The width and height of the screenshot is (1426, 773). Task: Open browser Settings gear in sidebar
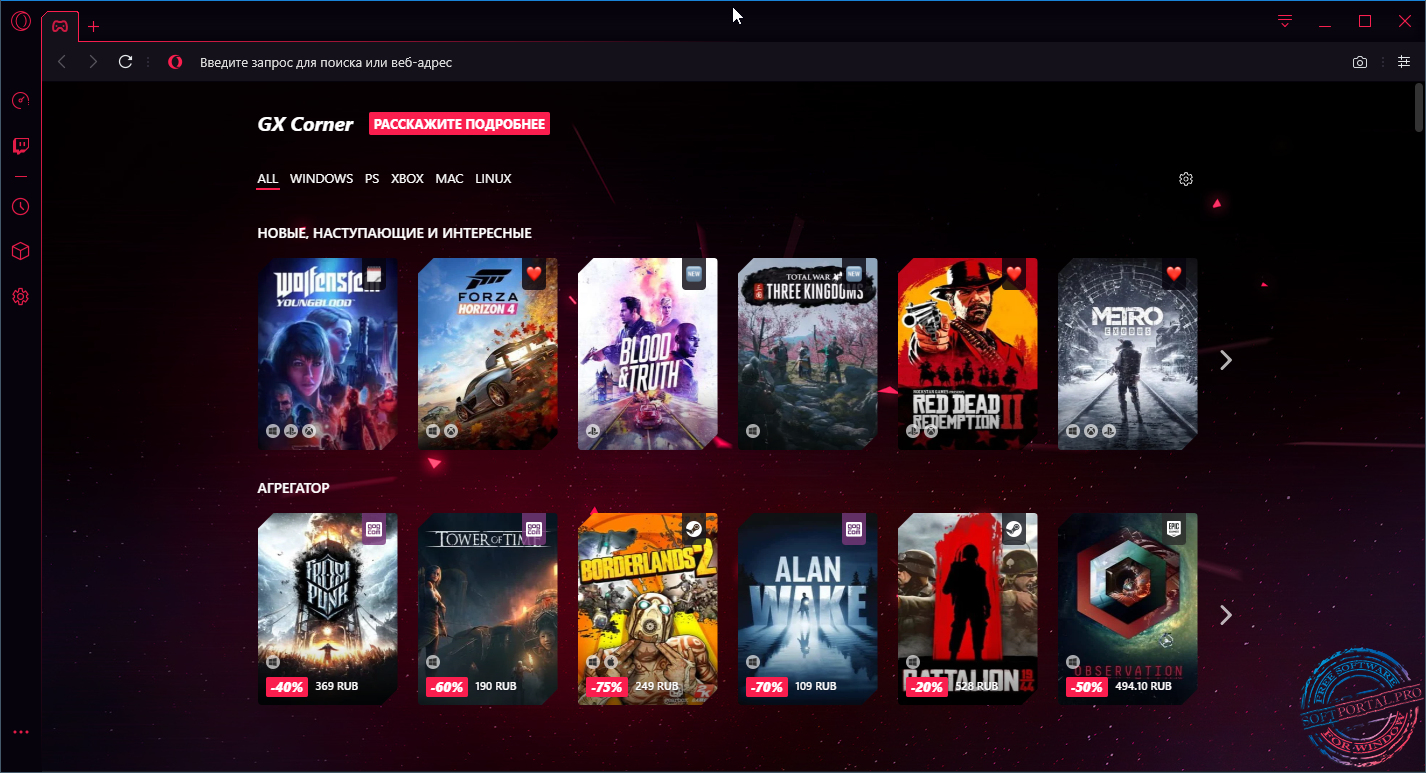click(x=21, y=297)
